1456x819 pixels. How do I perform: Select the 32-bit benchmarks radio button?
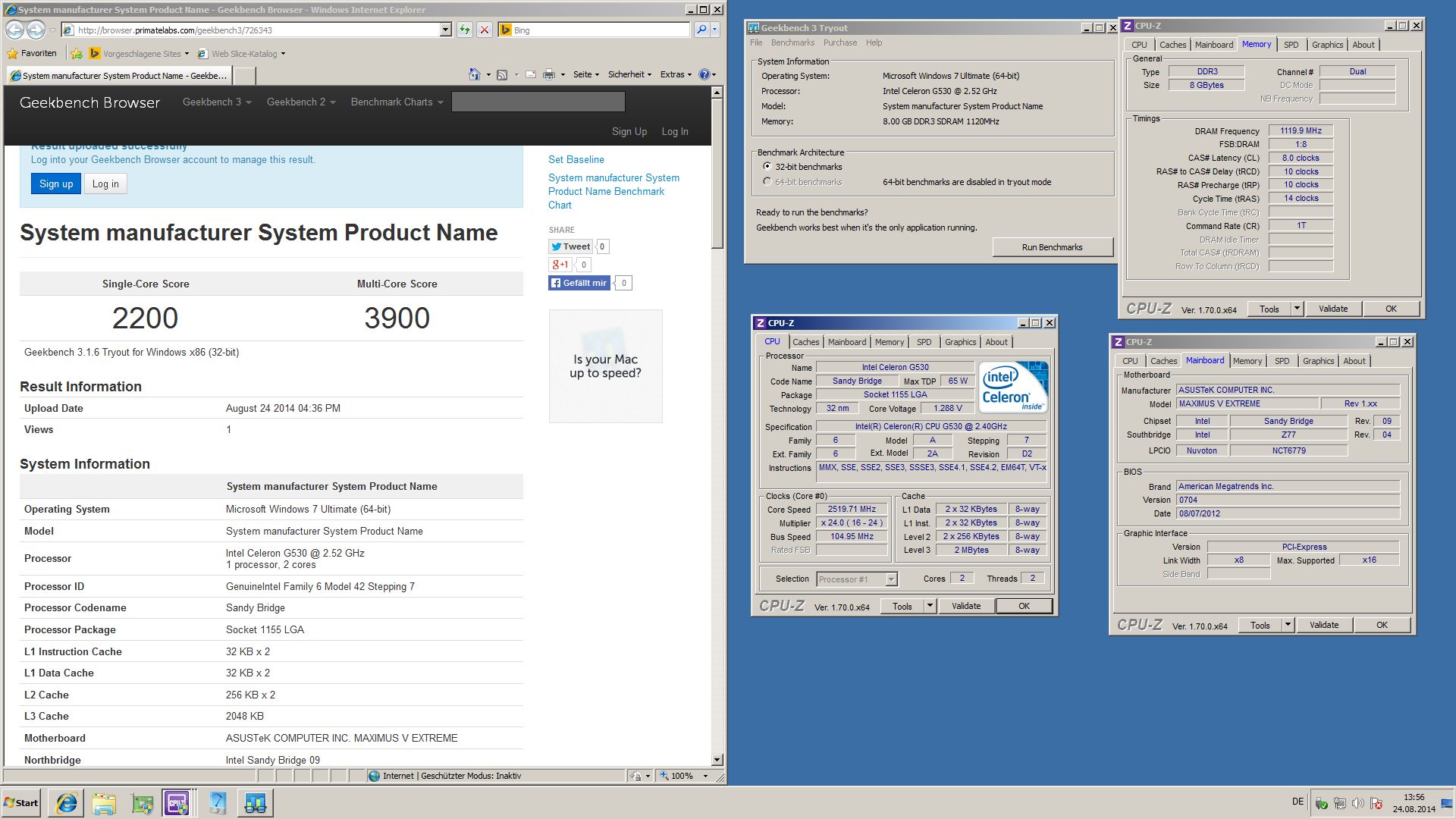767,167
